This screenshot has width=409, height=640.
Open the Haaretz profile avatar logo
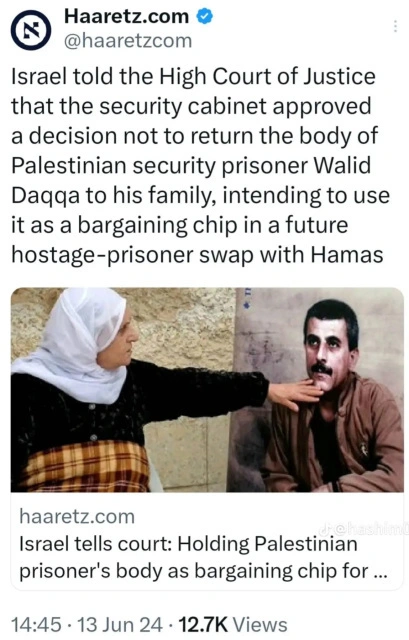point(31,30)
